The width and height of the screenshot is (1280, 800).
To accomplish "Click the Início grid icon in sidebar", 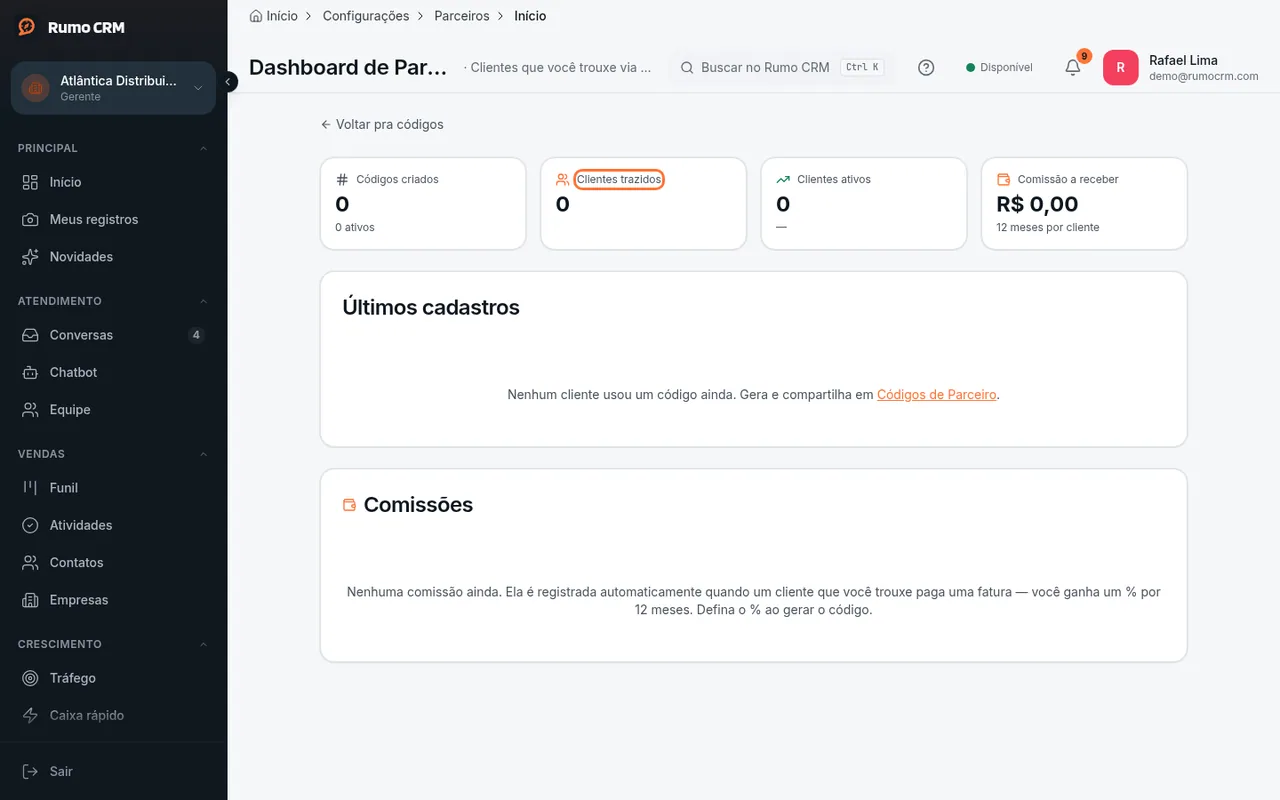I will tap(31, 182).
